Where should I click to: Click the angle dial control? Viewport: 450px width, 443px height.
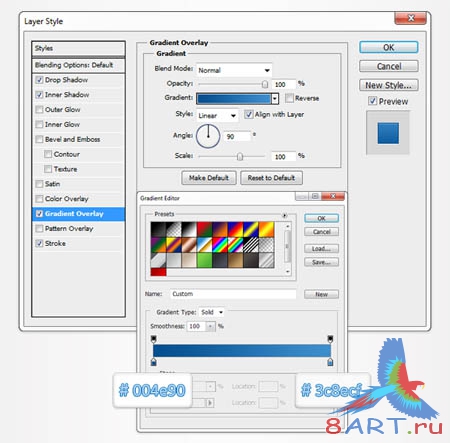208,136
